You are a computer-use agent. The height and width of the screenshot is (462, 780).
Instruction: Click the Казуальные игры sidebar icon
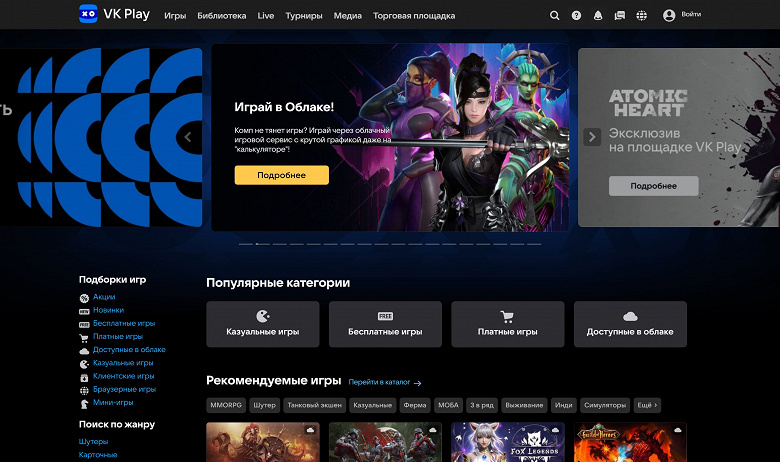click(84, 365)
